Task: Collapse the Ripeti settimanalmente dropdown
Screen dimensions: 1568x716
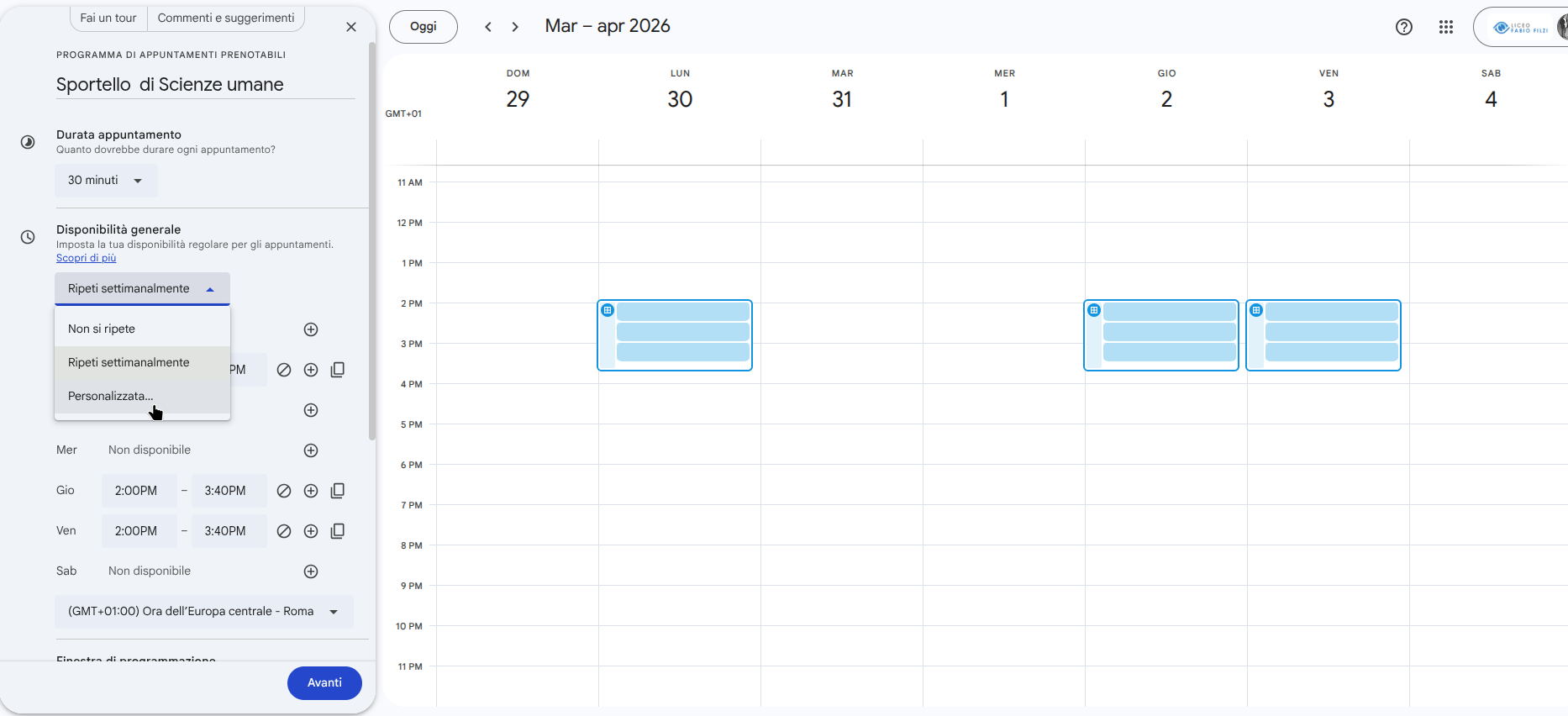Action: click(x=142, y=289)
